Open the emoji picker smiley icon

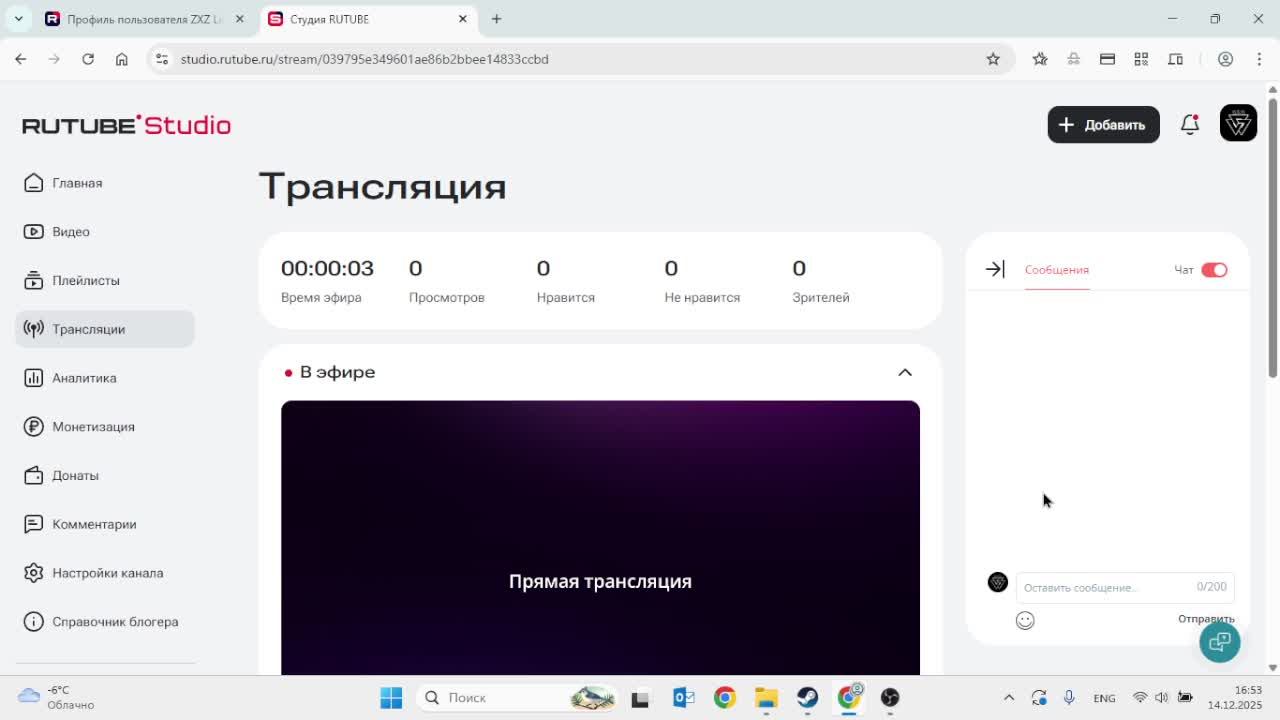coord(1025,621)
